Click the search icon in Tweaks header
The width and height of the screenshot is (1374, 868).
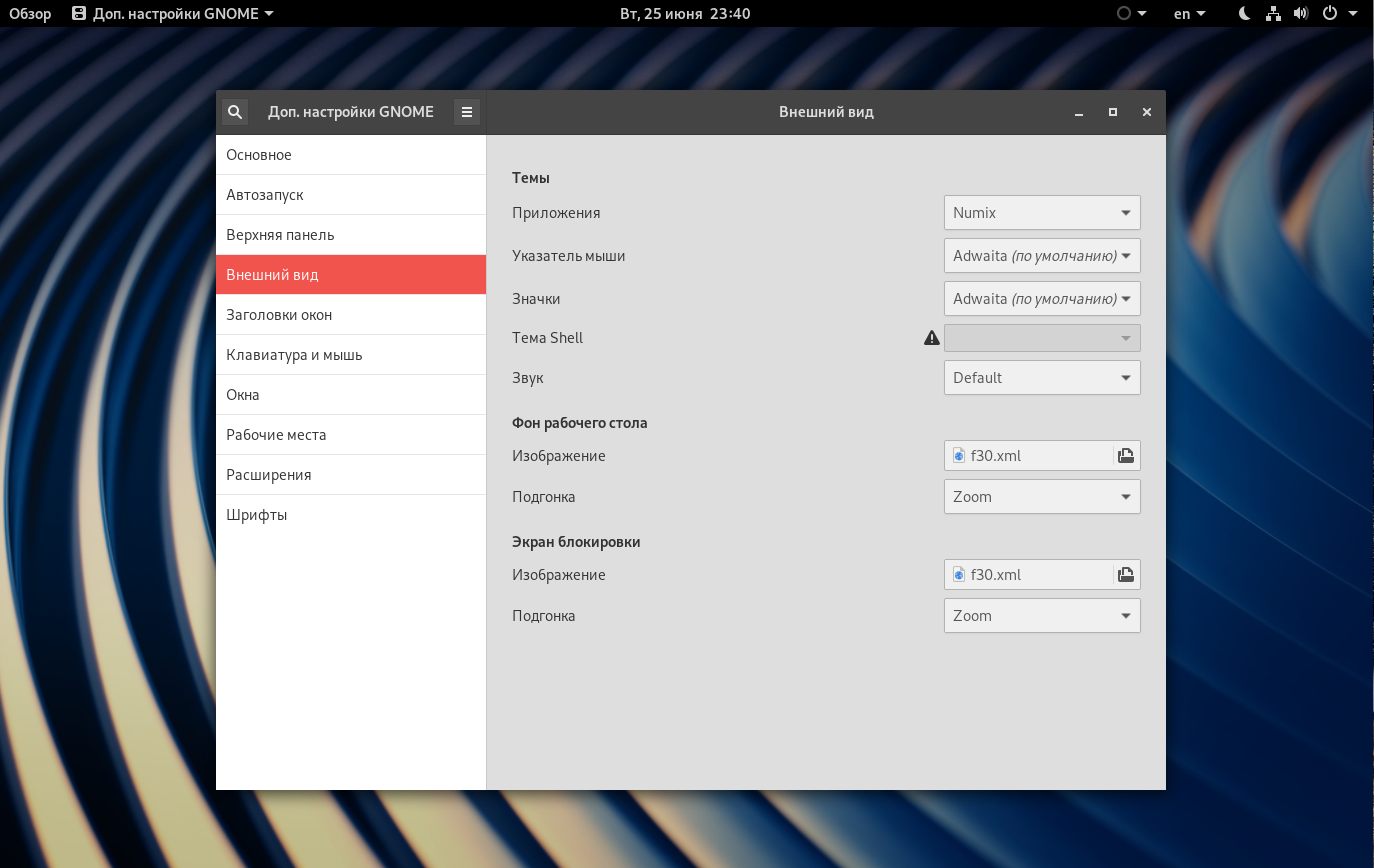click(x=234, y=112)
